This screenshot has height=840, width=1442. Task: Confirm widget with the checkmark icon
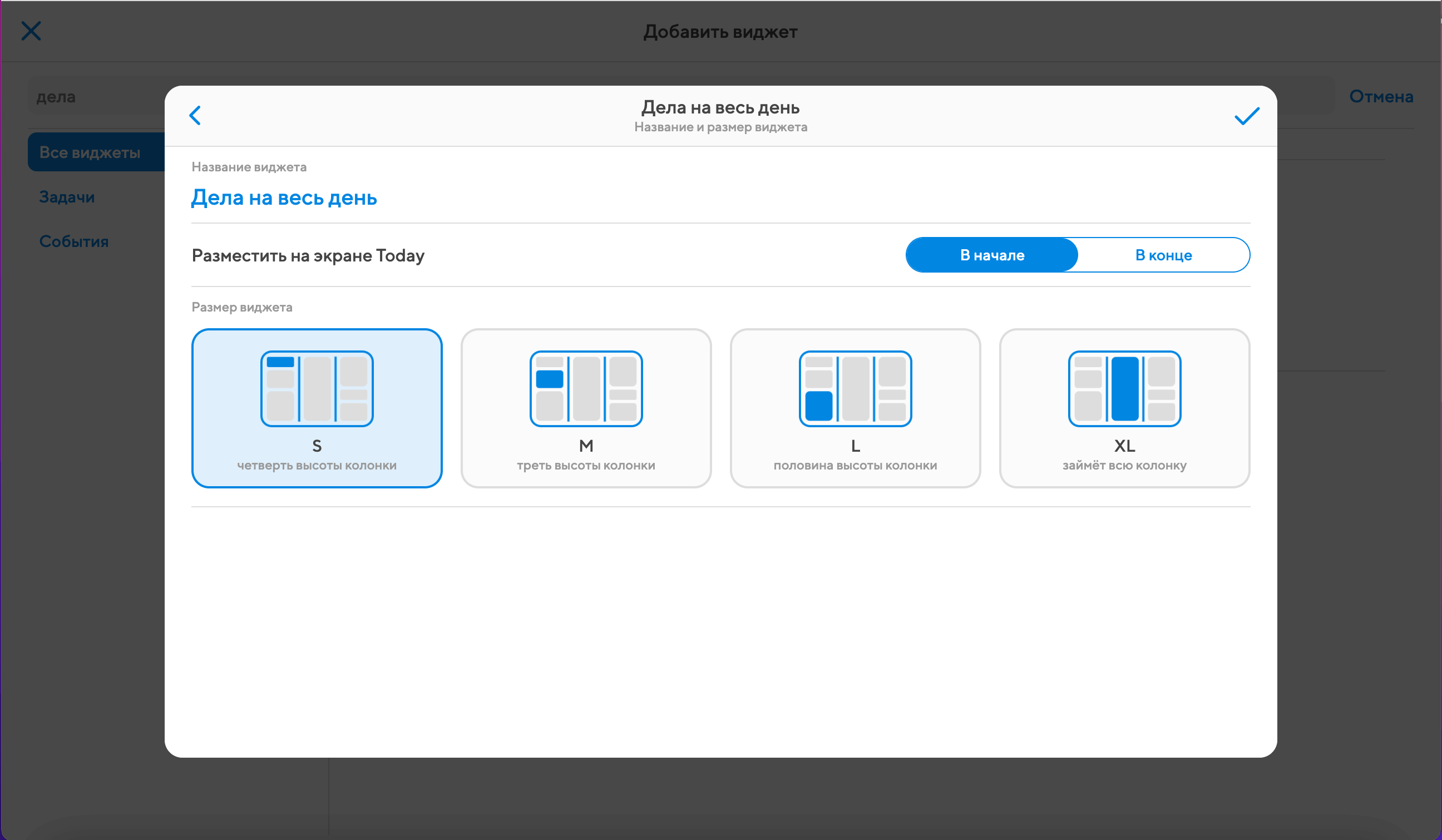[1246, 116]
